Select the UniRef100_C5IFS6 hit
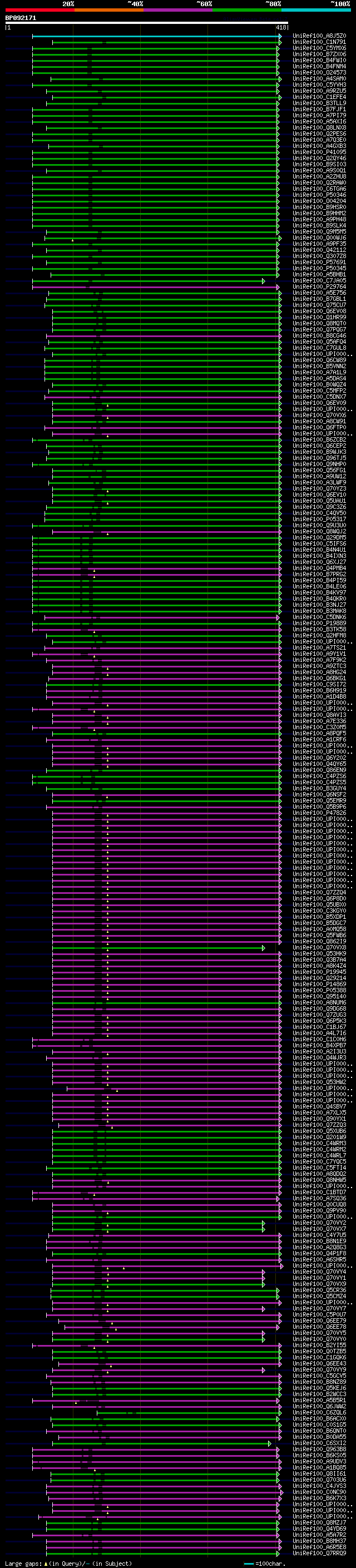The width and height of the screenshot is (356, 1568). (x=319, y=543)
